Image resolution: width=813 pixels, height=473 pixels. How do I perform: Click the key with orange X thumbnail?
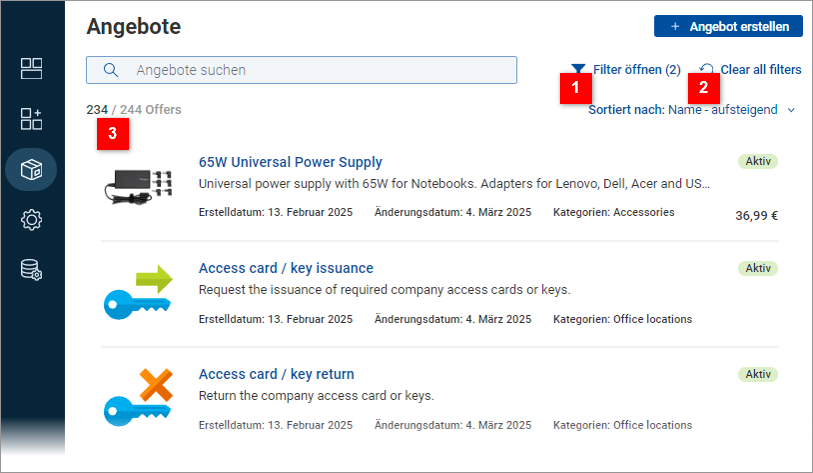[x=140, y=397]
